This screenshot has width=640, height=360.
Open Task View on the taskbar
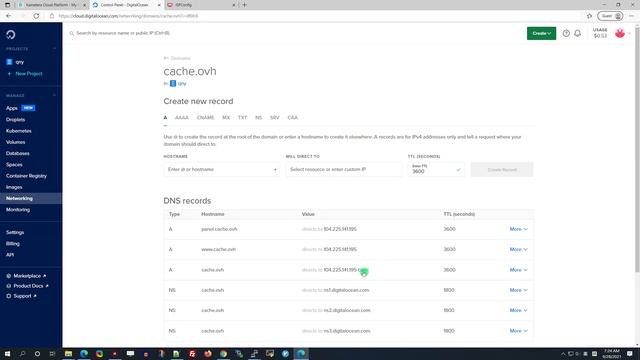pos(52,353)
